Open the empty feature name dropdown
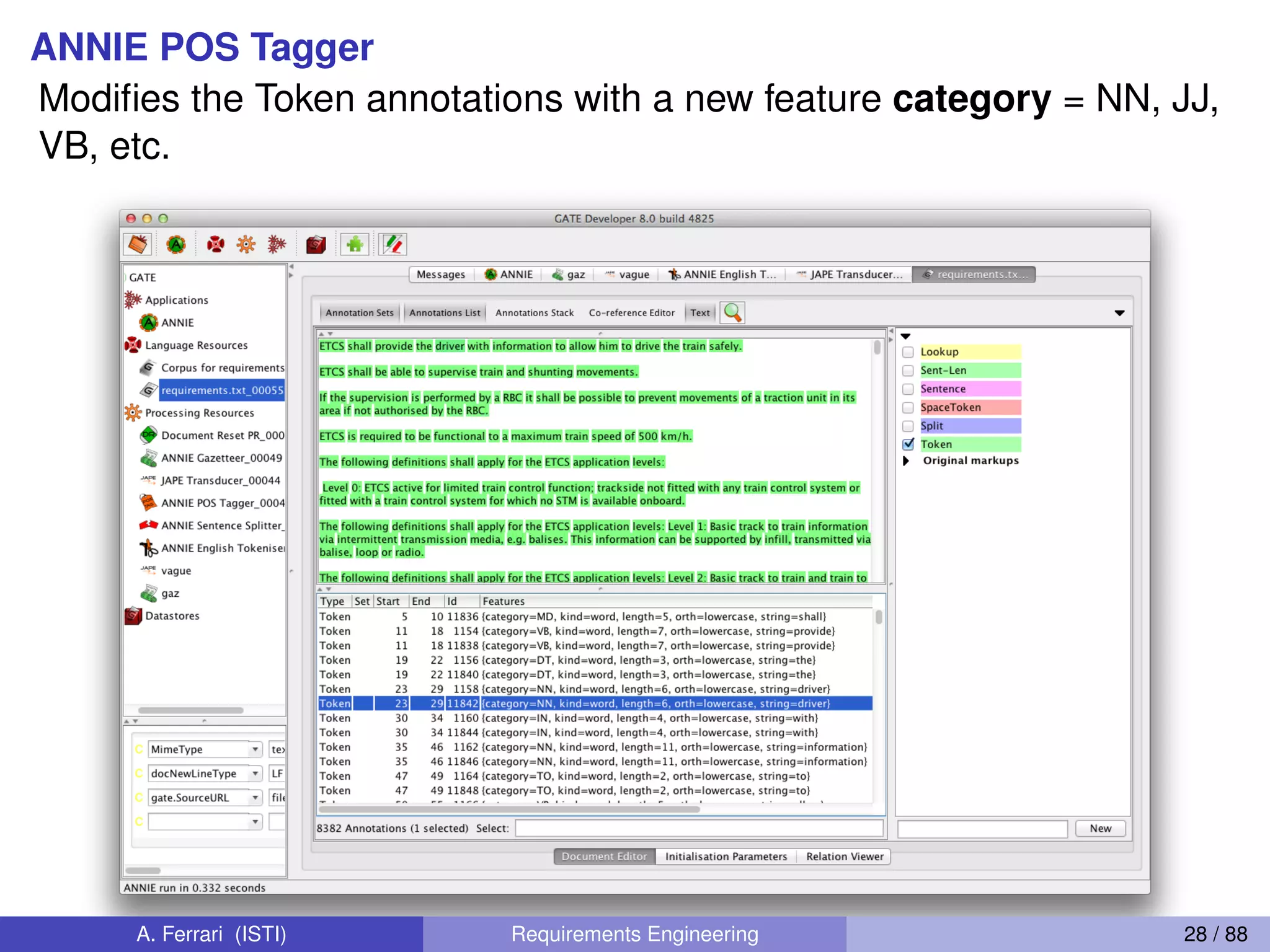Image resolution: width=1270 pixels, height=952 pixels. pyautogui.click(x=255, y=822)
